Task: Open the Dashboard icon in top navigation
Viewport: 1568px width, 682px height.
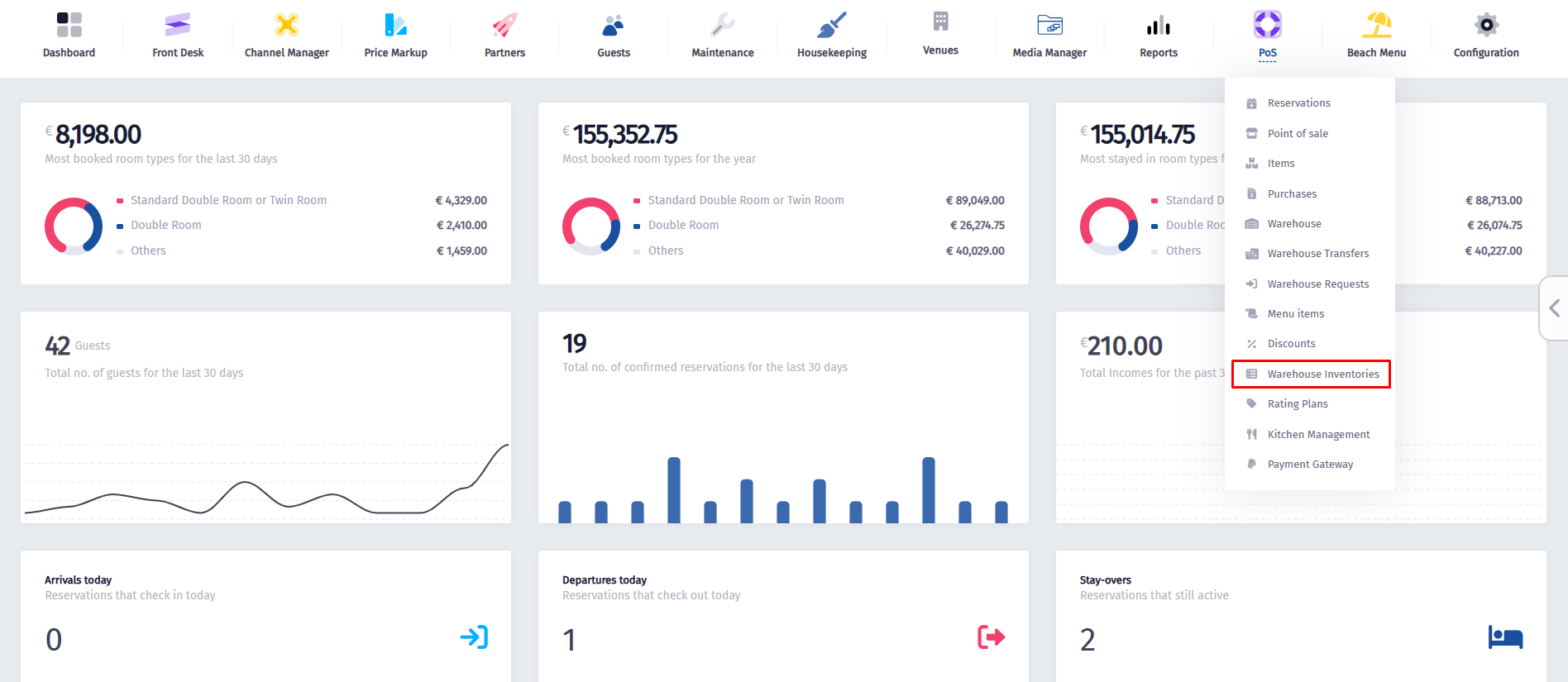Action: [69, 26]
